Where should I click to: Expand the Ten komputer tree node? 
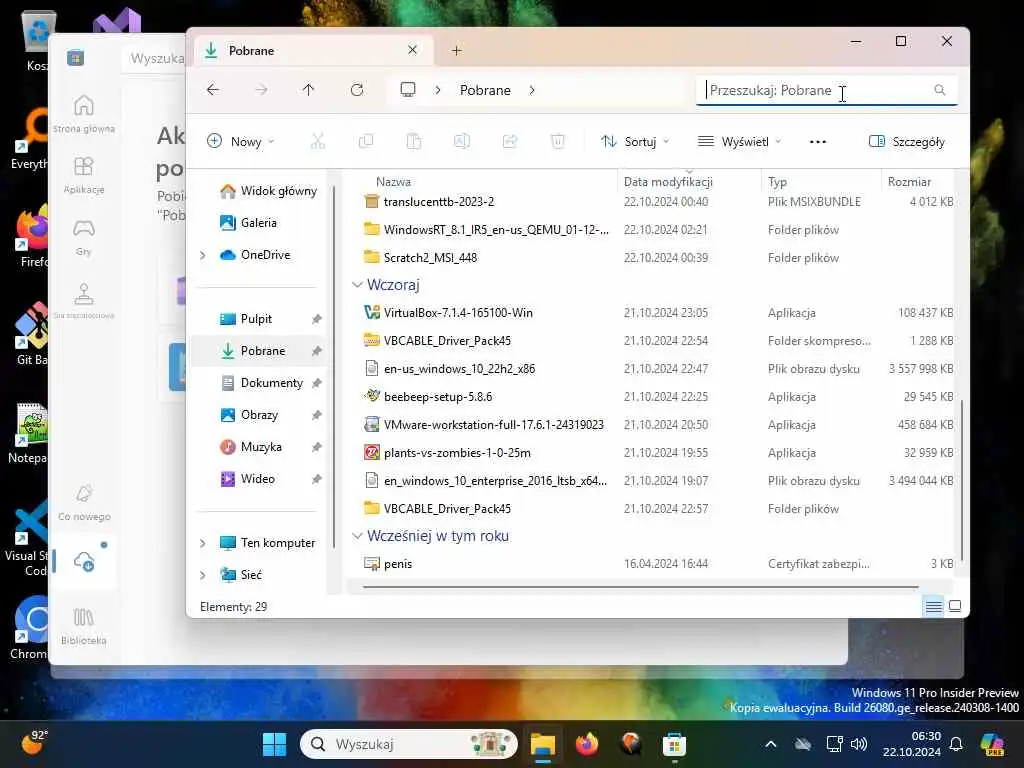[202, 543]
